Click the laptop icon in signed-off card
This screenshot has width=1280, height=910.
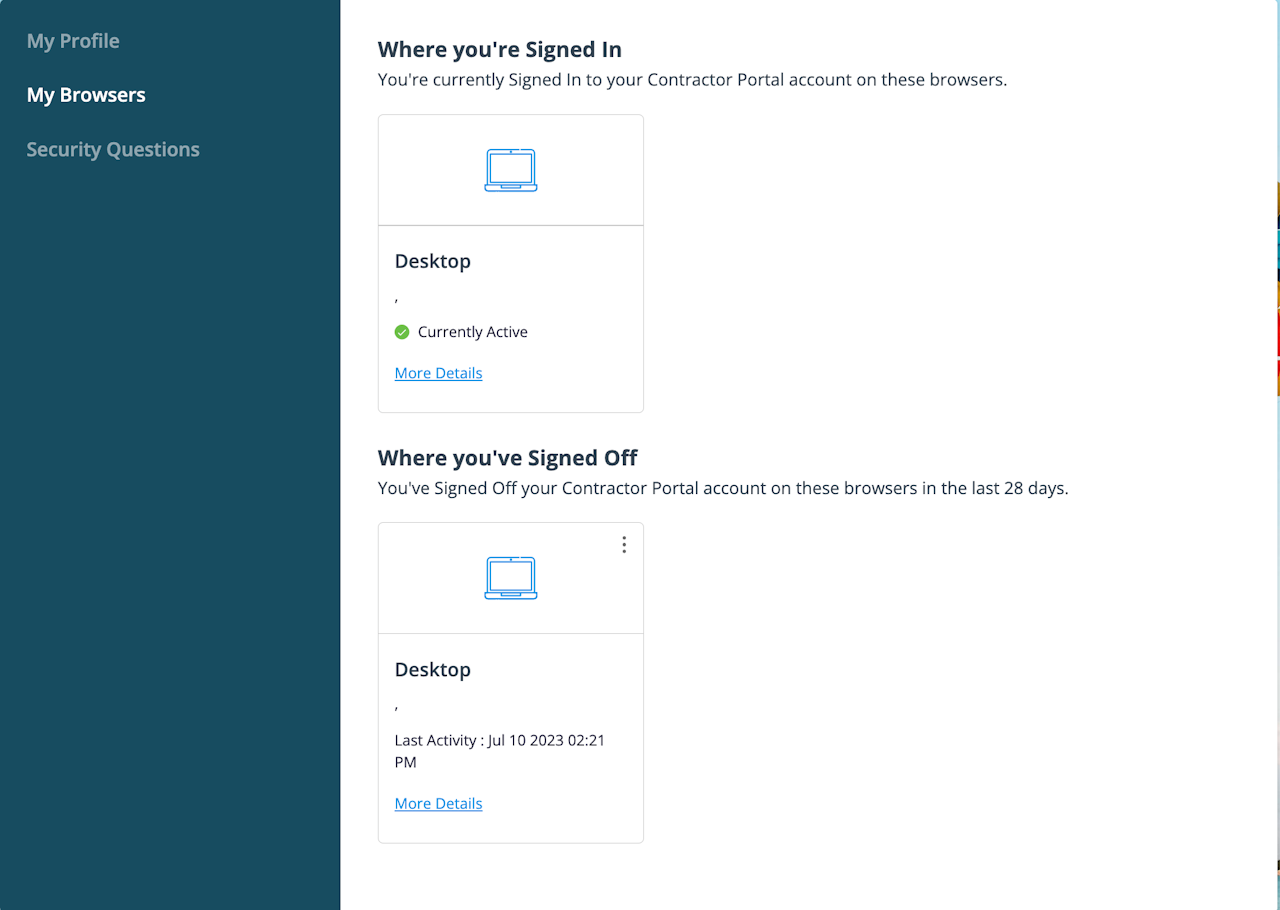point(511,578)
